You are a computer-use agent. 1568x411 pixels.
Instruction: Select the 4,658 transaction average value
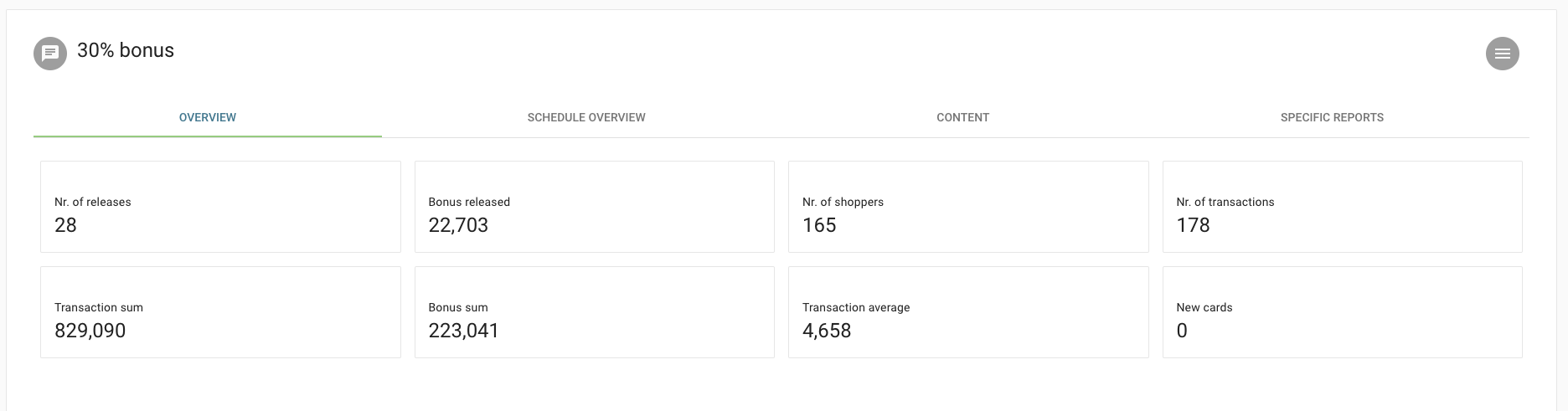pos(827,331)
